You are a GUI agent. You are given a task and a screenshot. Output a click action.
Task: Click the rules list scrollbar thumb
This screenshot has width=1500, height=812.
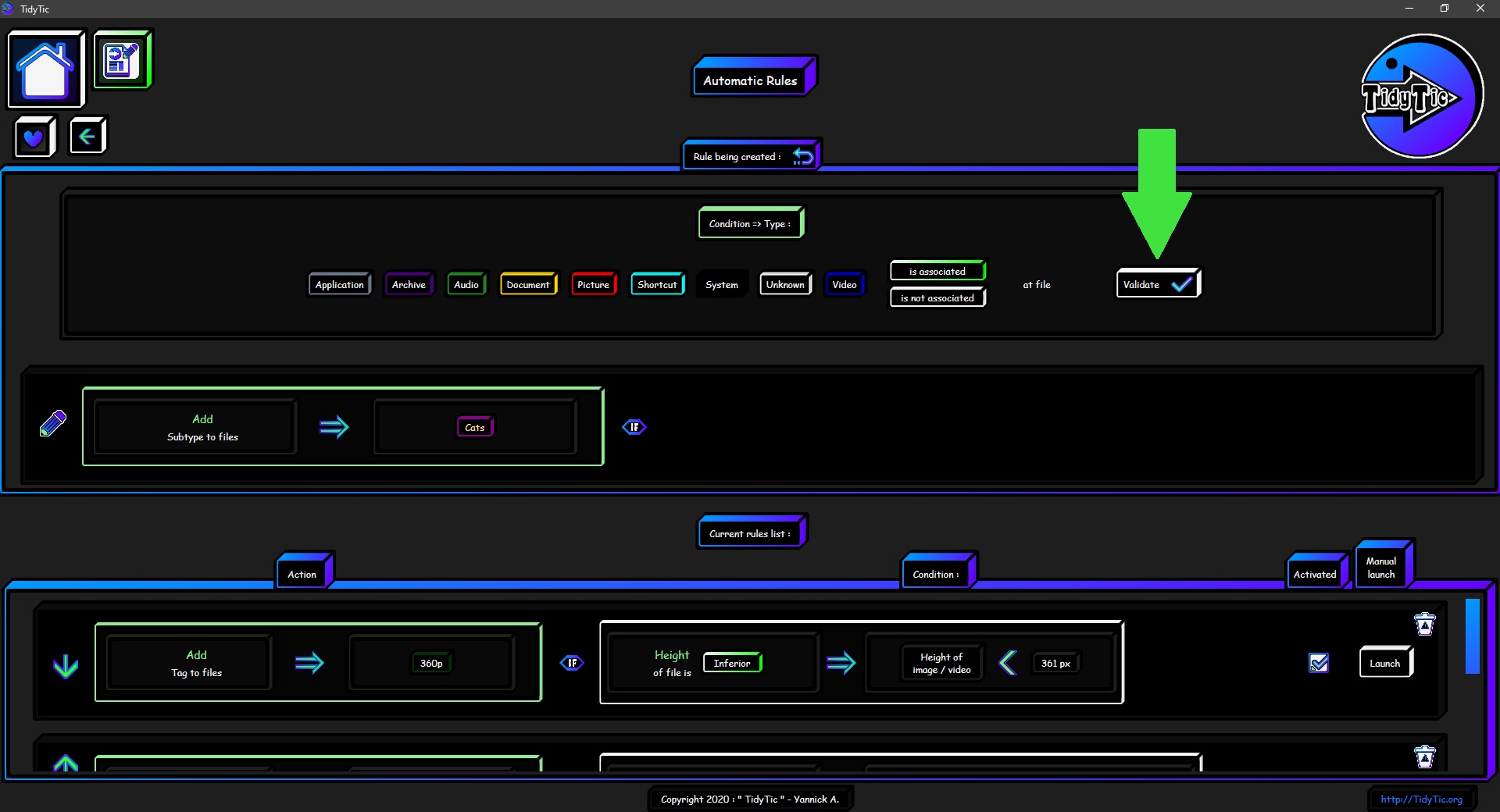[x=1473, y=636]
